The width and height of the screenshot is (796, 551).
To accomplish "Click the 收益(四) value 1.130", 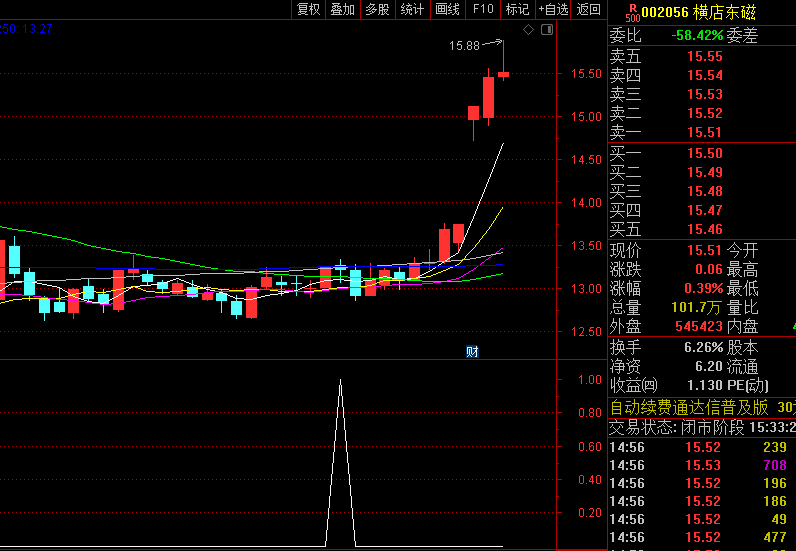I will [705, 385].
